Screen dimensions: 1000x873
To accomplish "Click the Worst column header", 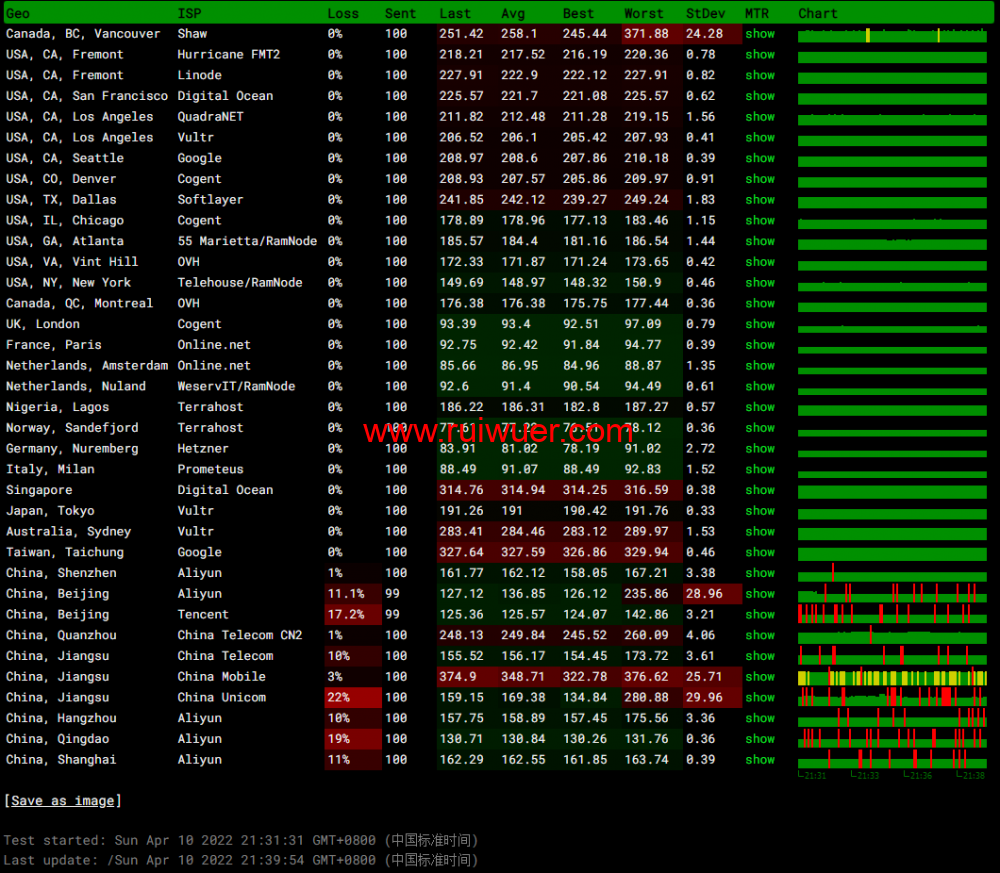I will pos(643,13).
